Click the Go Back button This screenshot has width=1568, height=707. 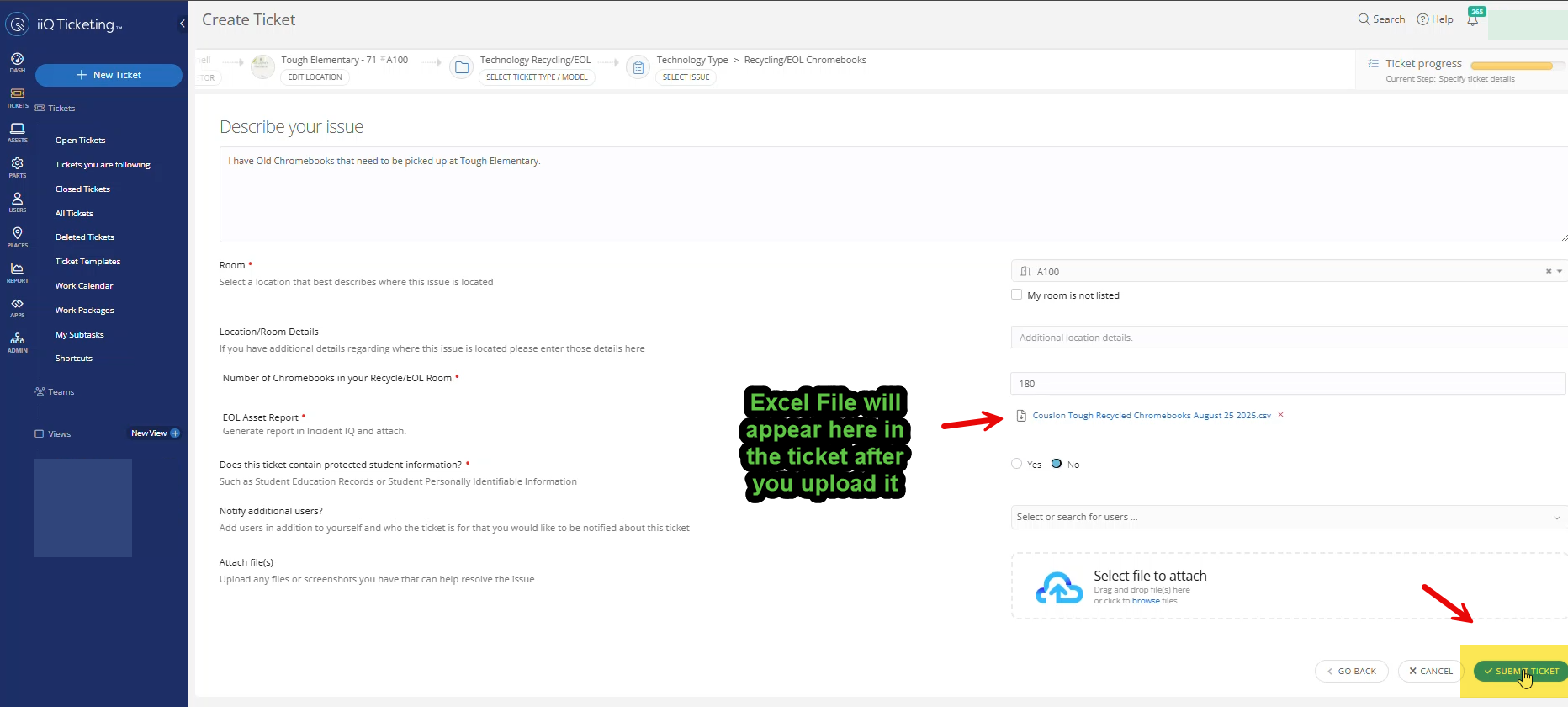coord(1351,671)
